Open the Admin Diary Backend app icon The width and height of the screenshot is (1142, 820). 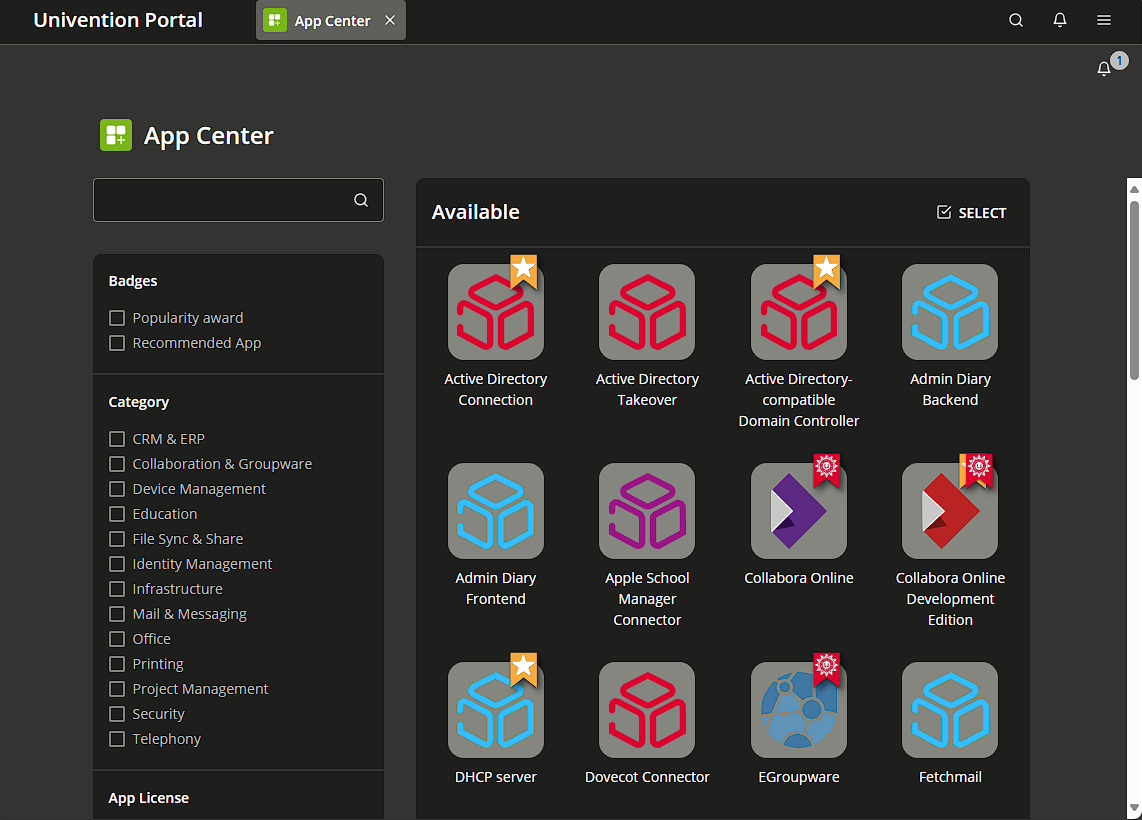[x=950, y=312]
